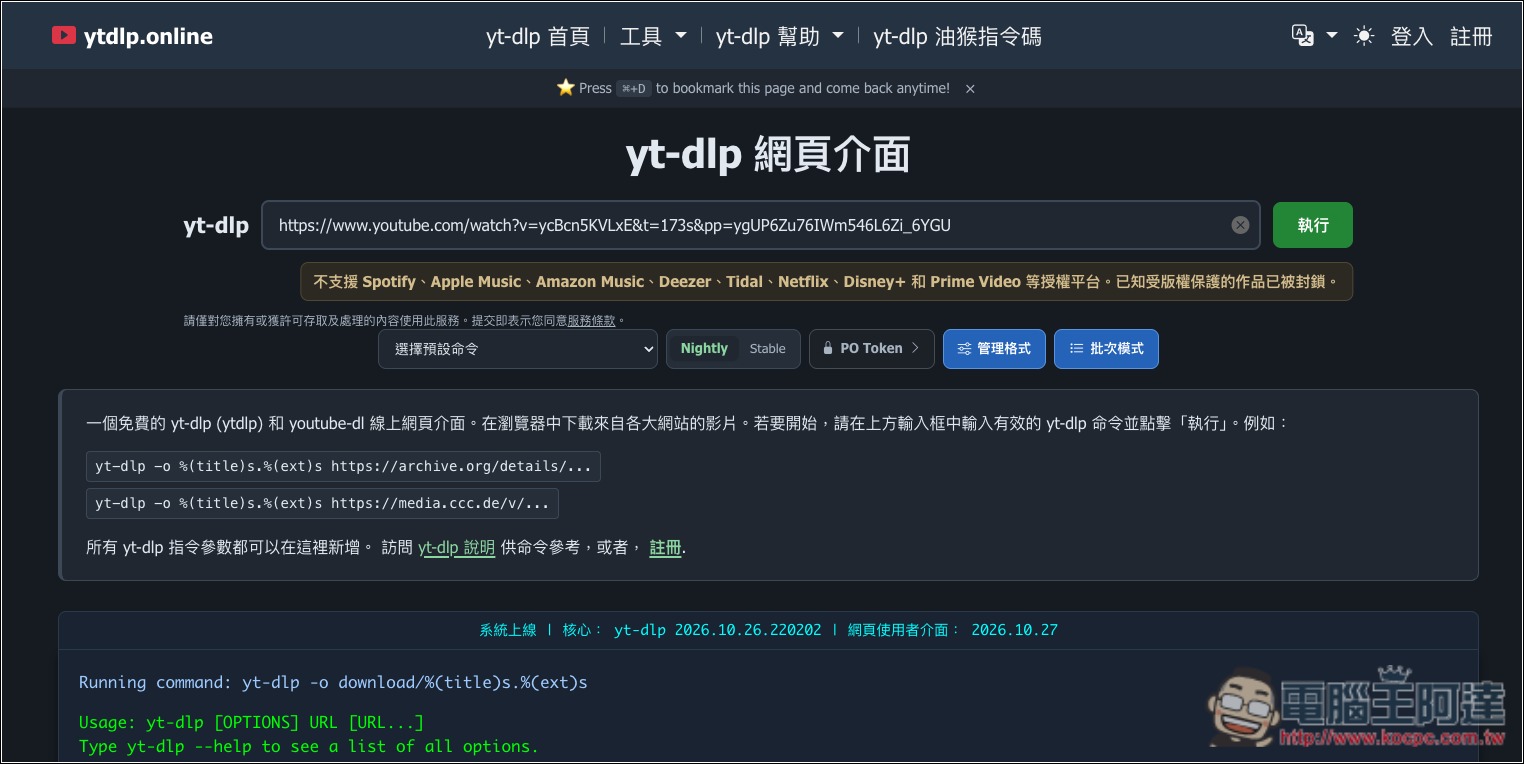
Task: Select the Stable build option
Action: 768,349
